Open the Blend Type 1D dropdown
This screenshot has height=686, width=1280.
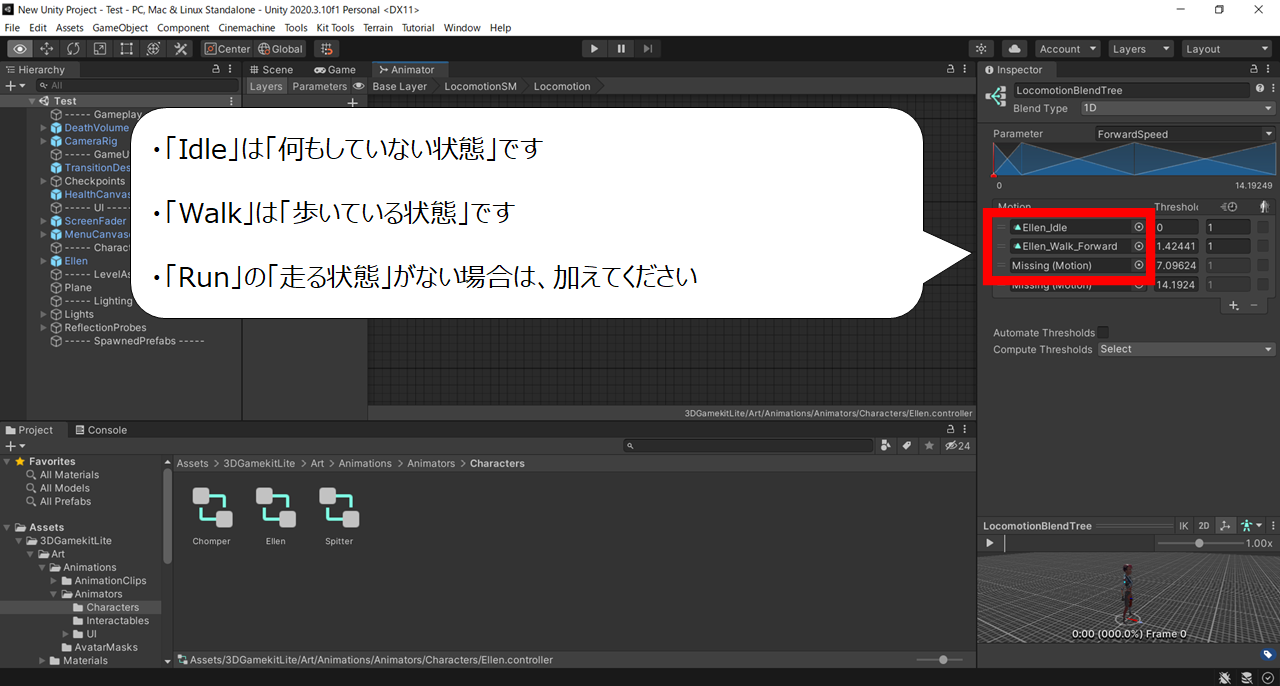[1178, 108]
